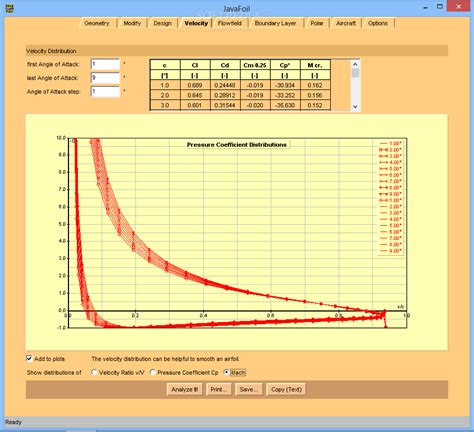Close the JavaFoil window
This screenshot has height=432, width=474.
point(459,6)
